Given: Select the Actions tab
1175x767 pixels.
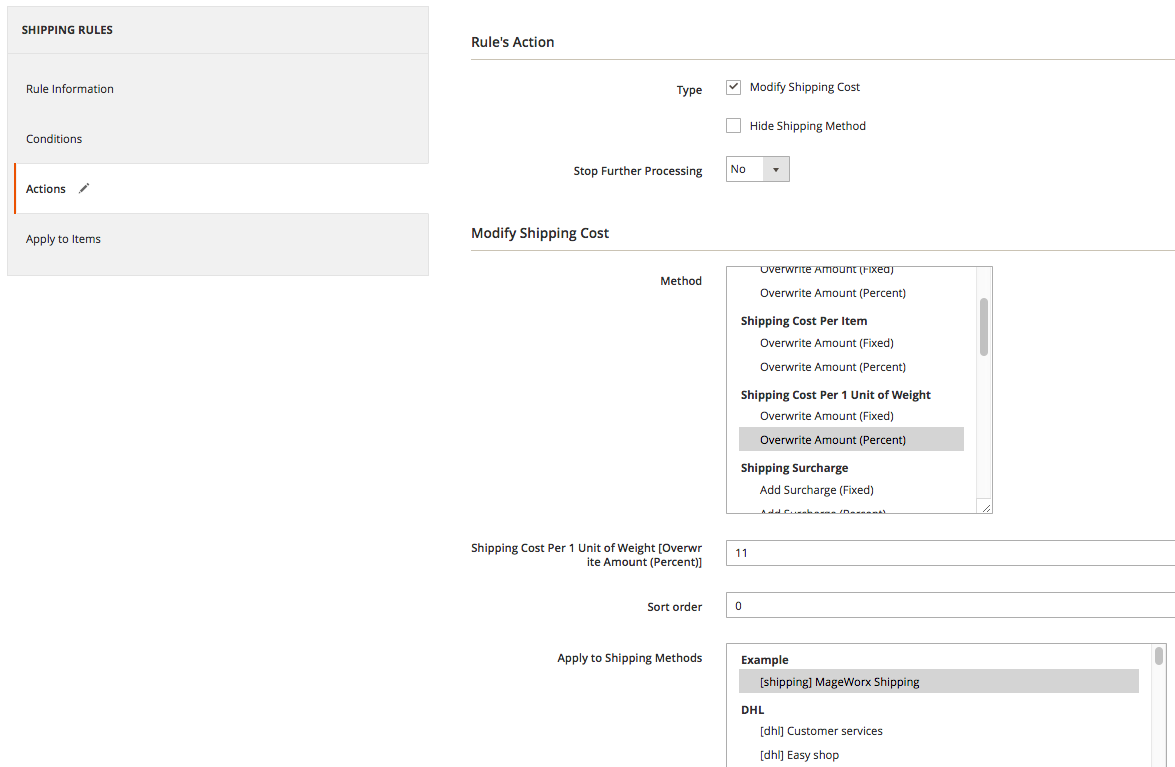Looking at the screenshot, I should click(x=46, y=189).
